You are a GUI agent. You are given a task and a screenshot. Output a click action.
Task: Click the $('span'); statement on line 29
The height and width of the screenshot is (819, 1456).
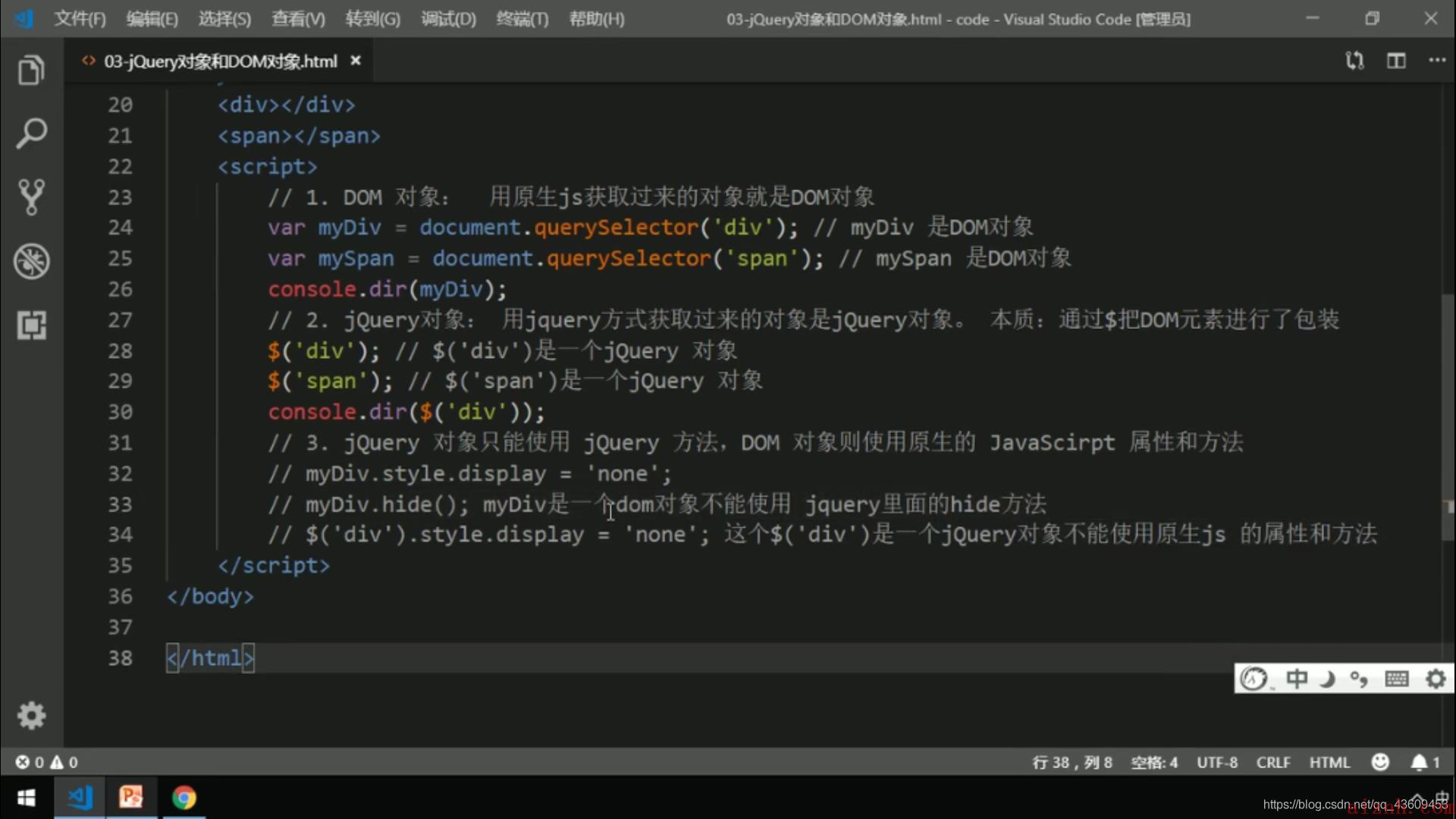tap(331, 381)
